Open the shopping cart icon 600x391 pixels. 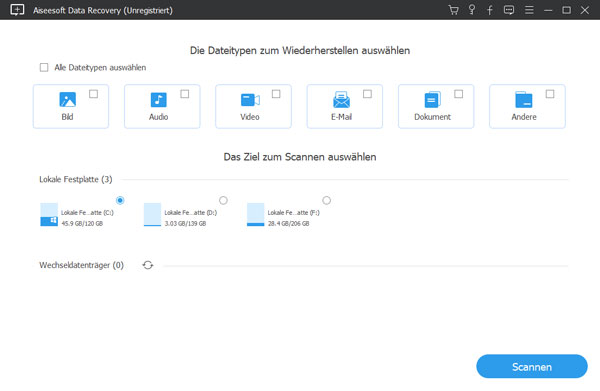click(x=453, y=10)
